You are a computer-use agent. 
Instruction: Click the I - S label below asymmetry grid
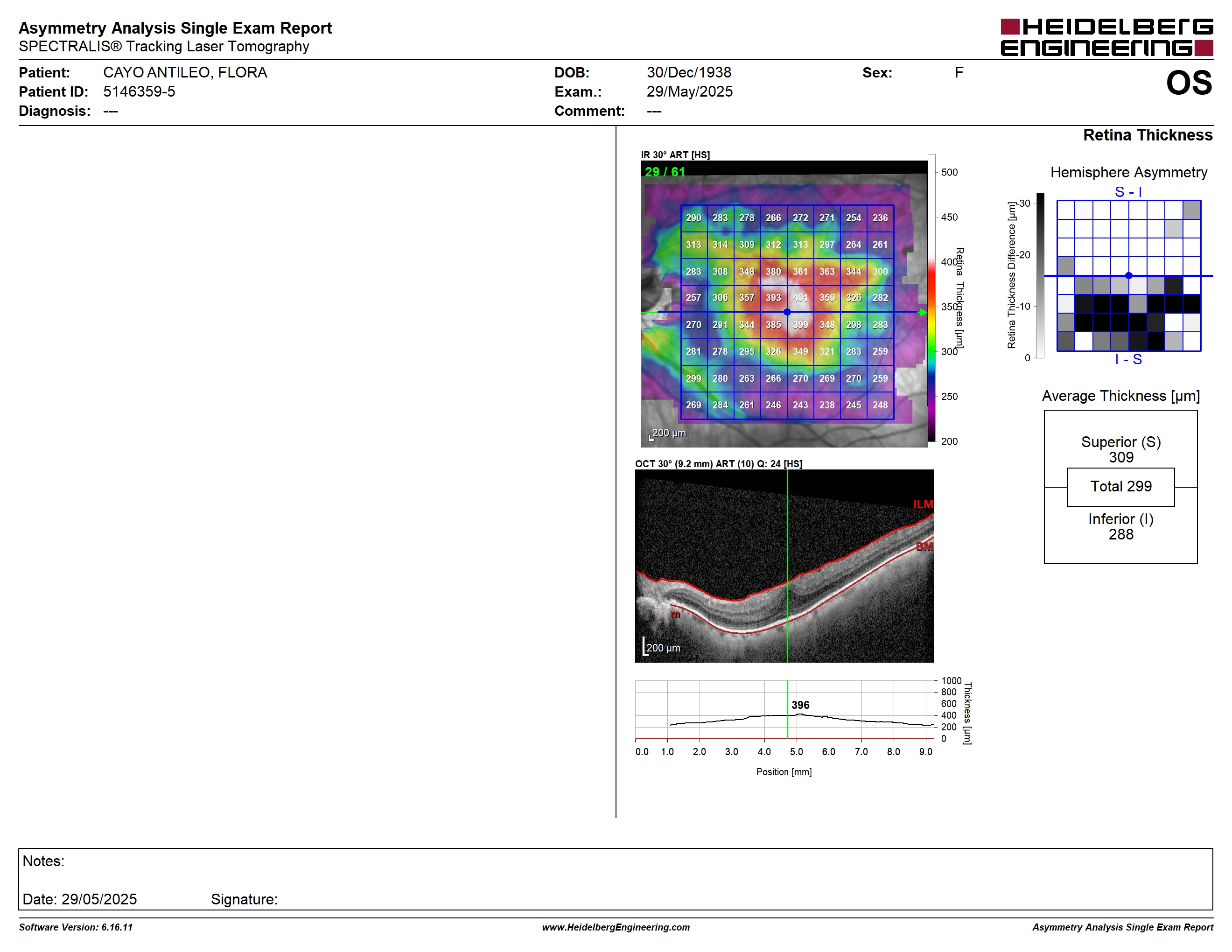(1129, 359)
